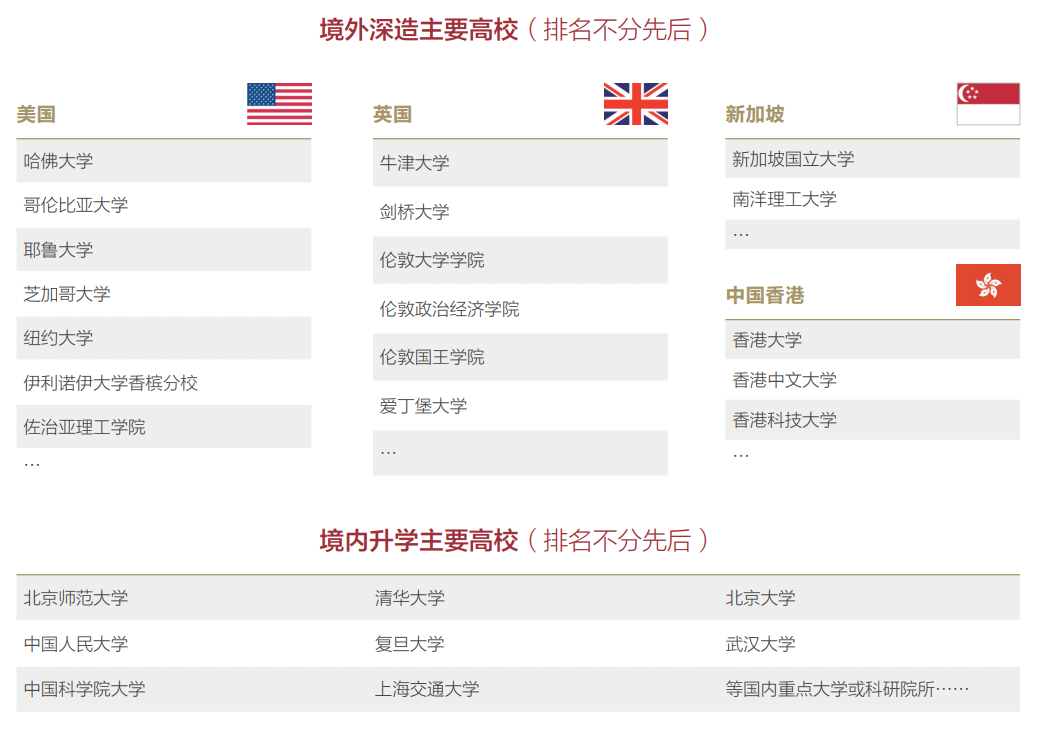Click the 新加坡 column header
This screenshot has width=1037, height=736.
(755, 114)
